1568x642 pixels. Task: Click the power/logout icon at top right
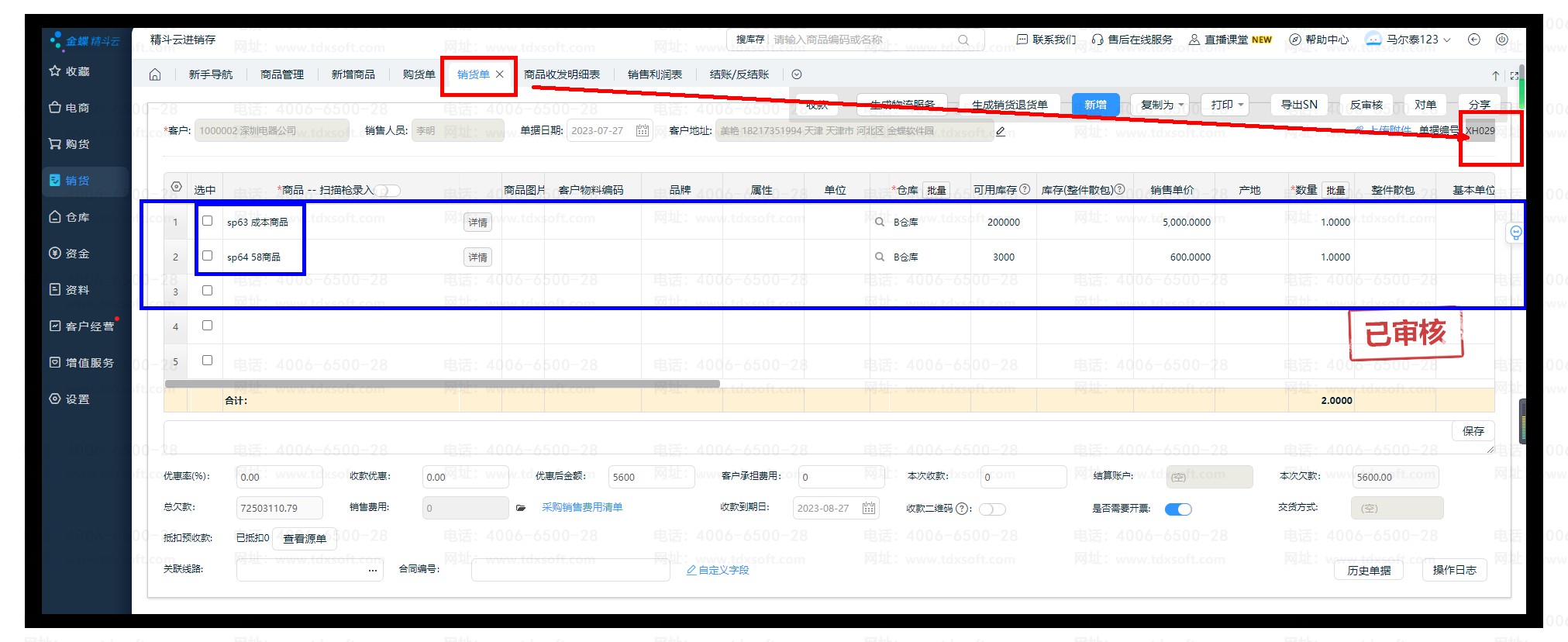(x=1501, y=40)
